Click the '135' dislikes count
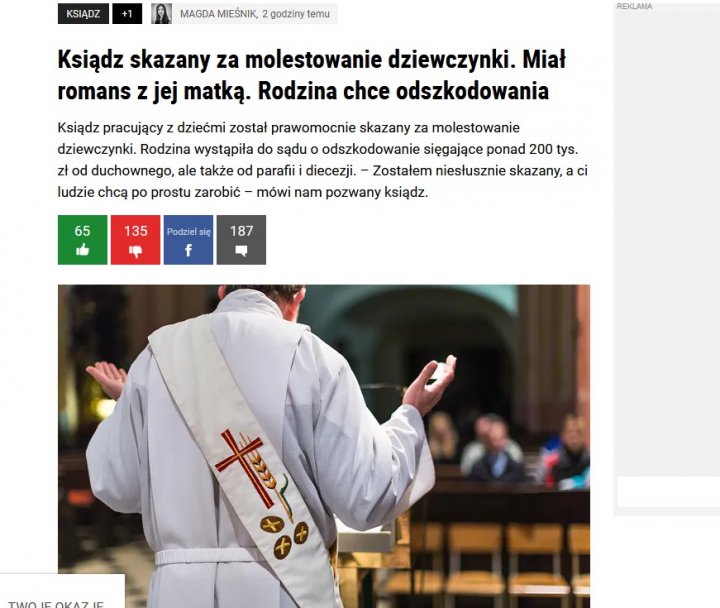 (x=135, y=231)
